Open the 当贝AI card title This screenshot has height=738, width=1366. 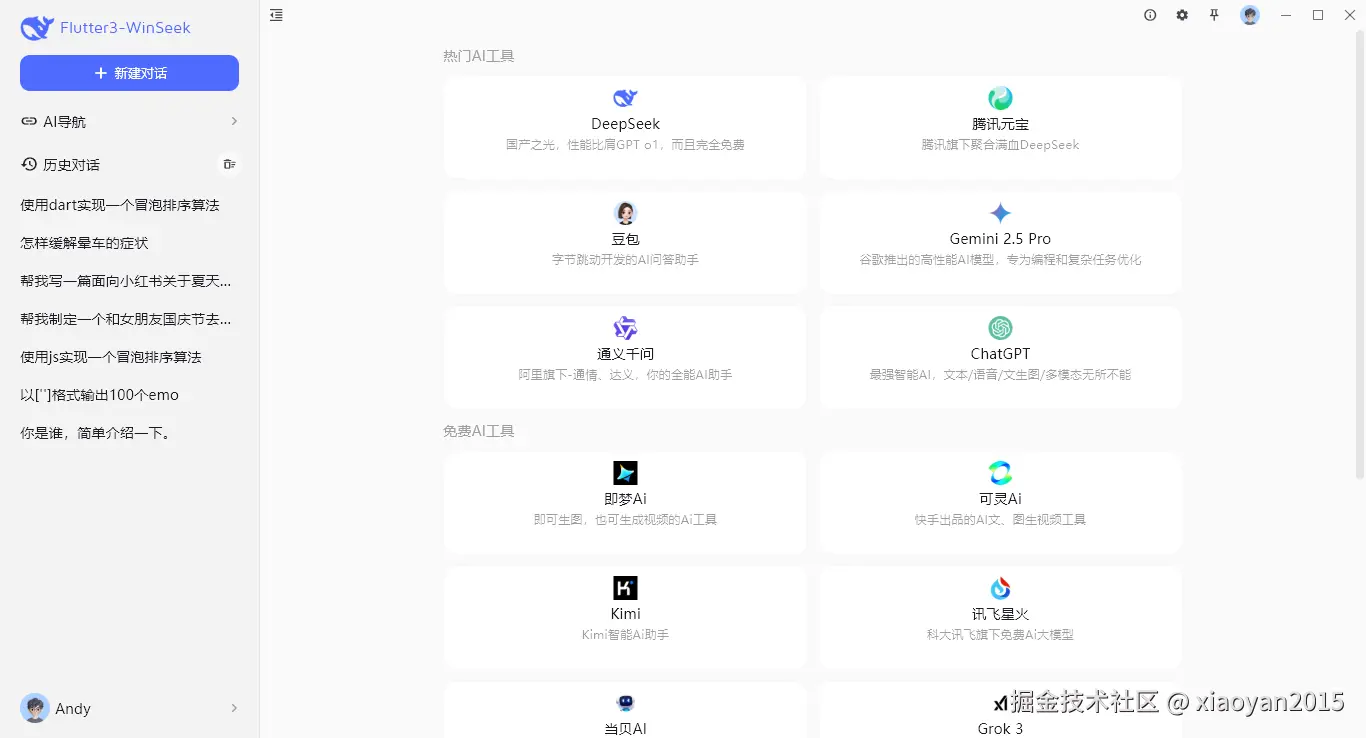click(625, 729)
